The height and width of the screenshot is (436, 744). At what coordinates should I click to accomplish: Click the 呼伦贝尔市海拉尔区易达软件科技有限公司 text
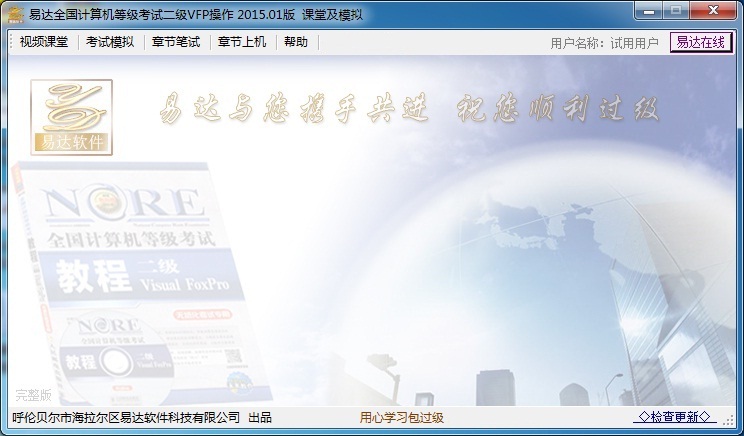click(126, 417)
